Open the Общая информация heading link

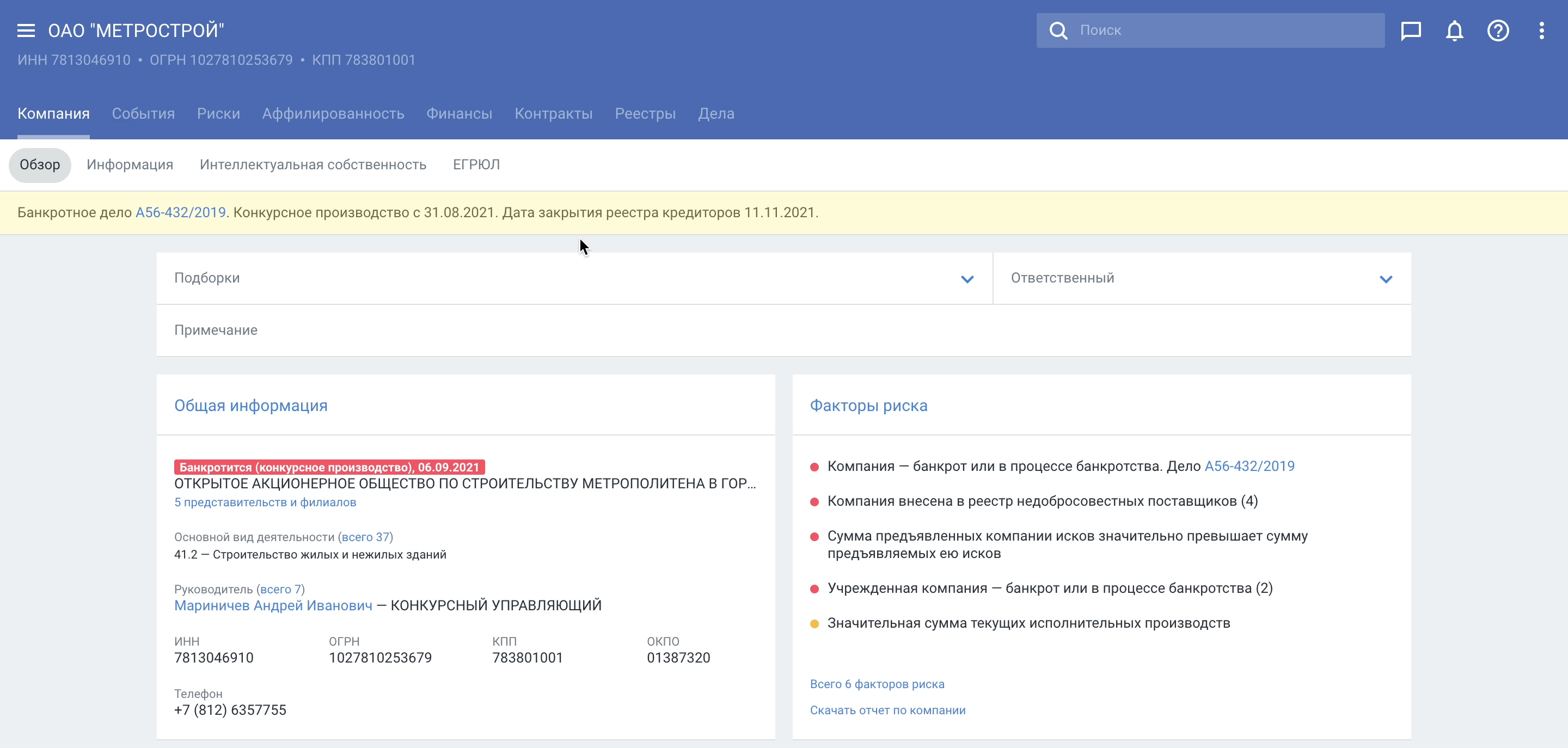point(251,406)
